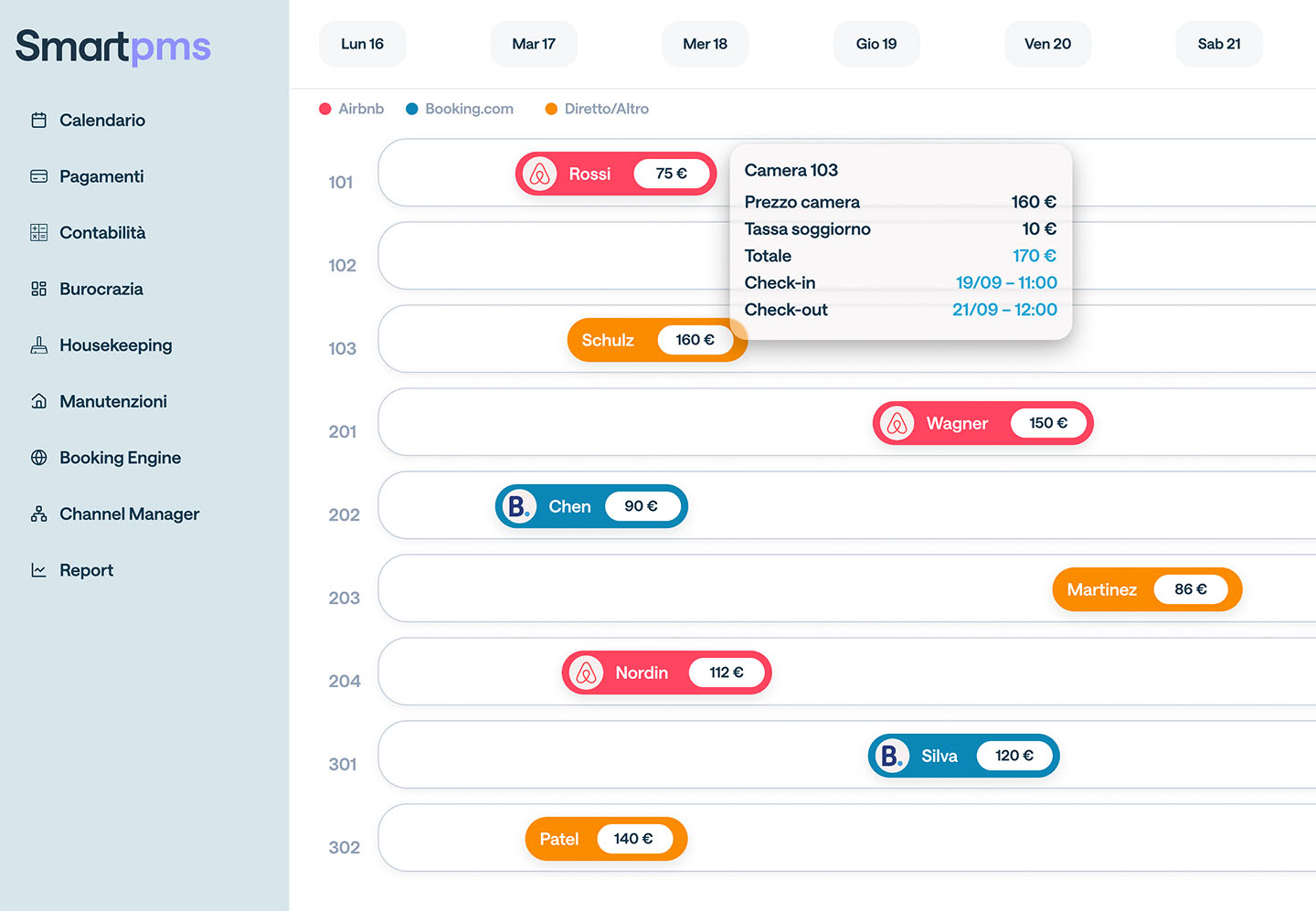This screenshot has width=1316, height=911.
Task: Click the Channel Manager network icon
Action: pos(38,514)
